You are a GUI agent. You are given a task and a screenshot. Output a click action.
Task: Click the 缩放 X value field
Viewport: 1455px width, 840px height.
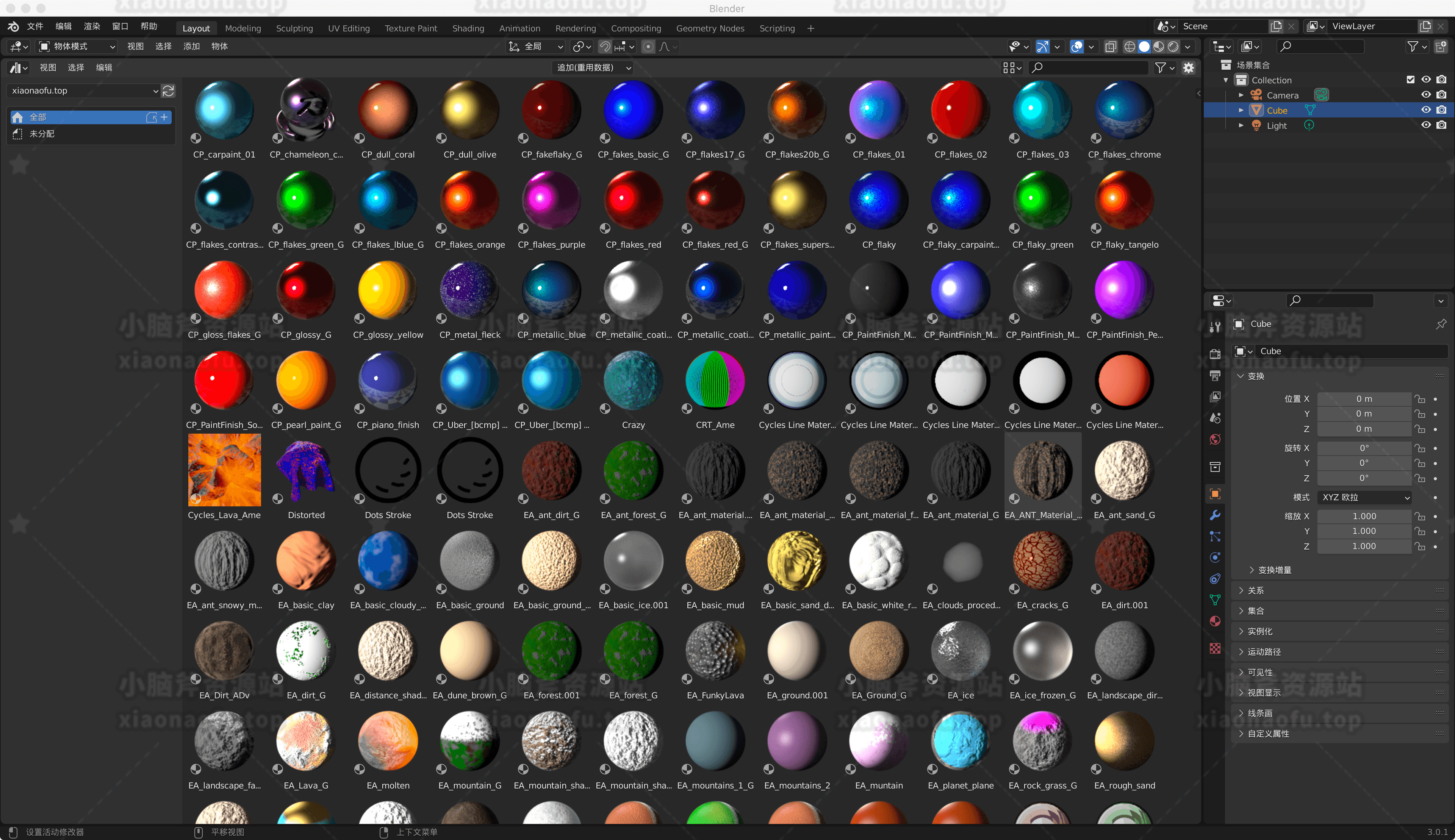pos(1364,516)
